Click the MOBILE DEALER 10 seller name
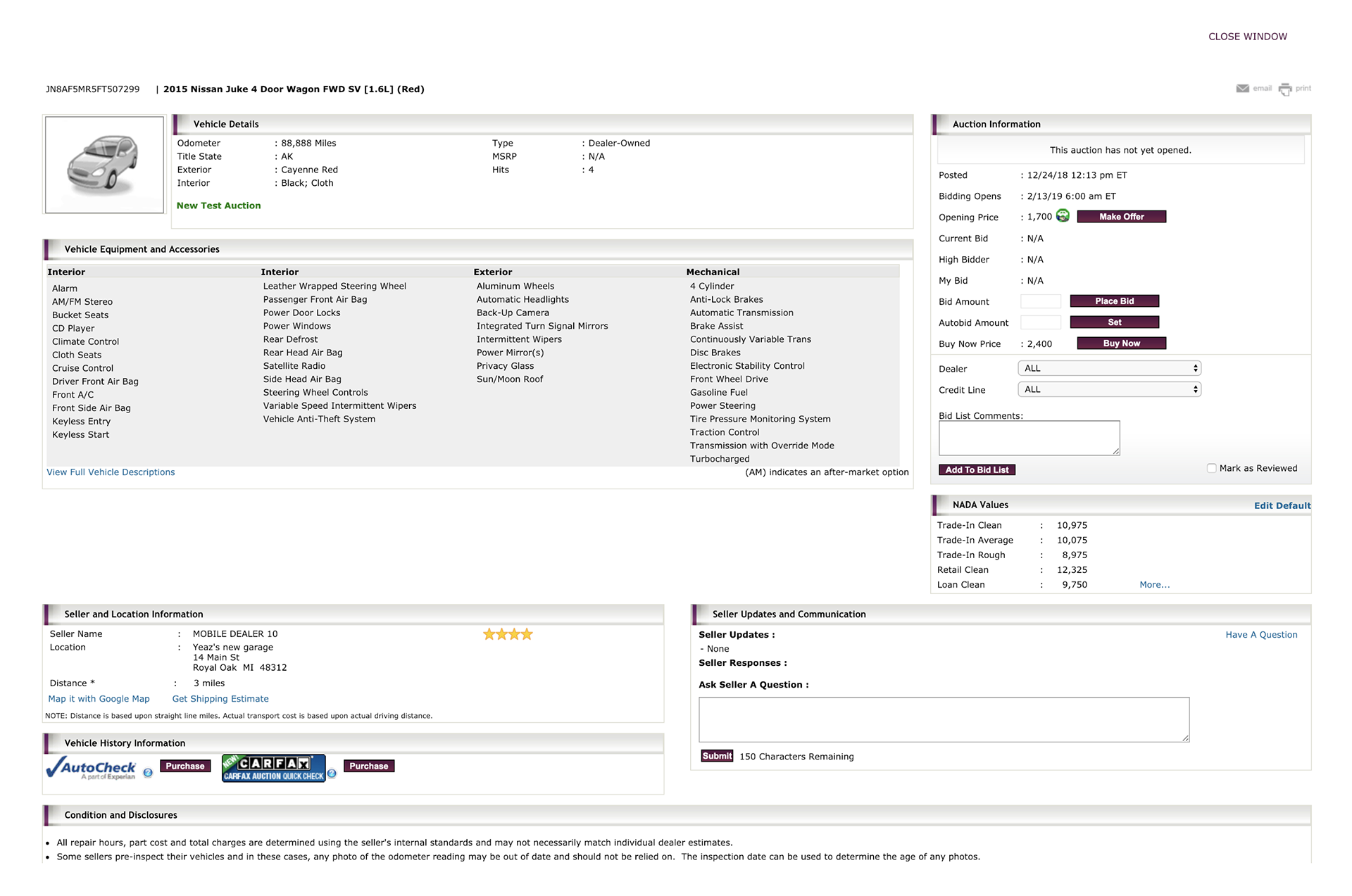 pos(235,634)
